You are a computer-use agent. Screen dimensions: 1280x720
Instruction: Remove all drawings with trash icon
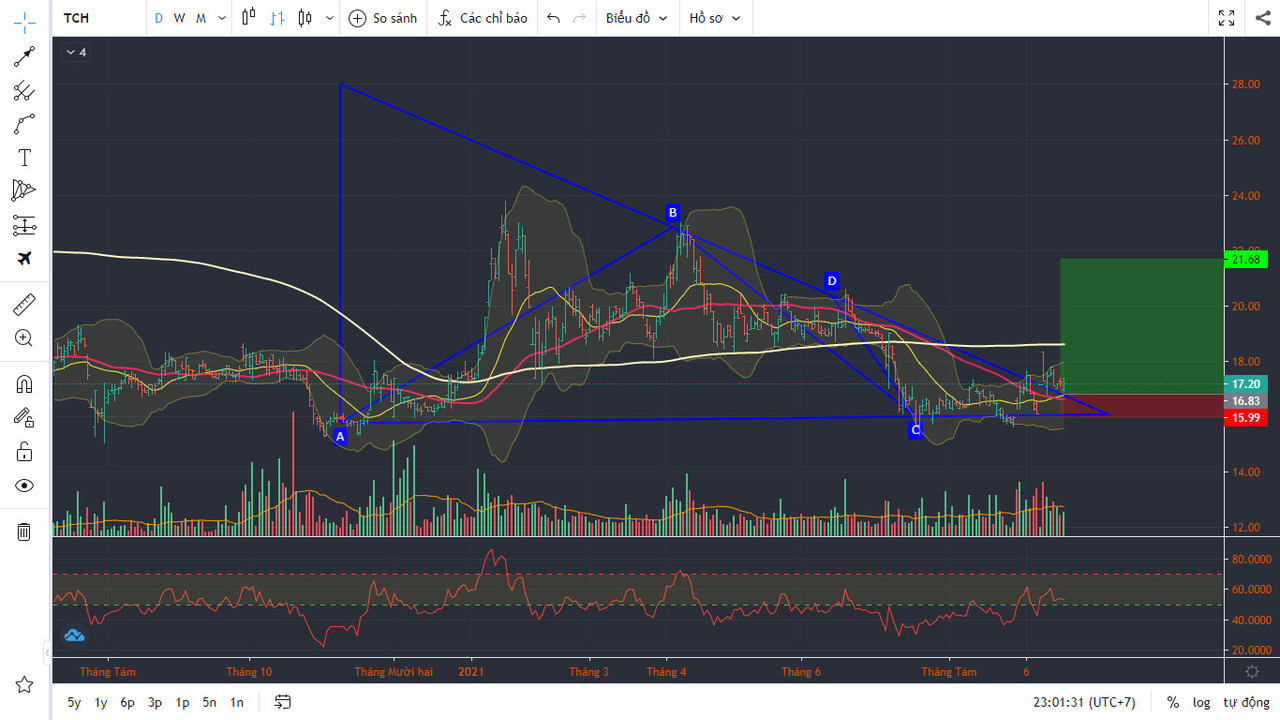[x=24, y=531]
